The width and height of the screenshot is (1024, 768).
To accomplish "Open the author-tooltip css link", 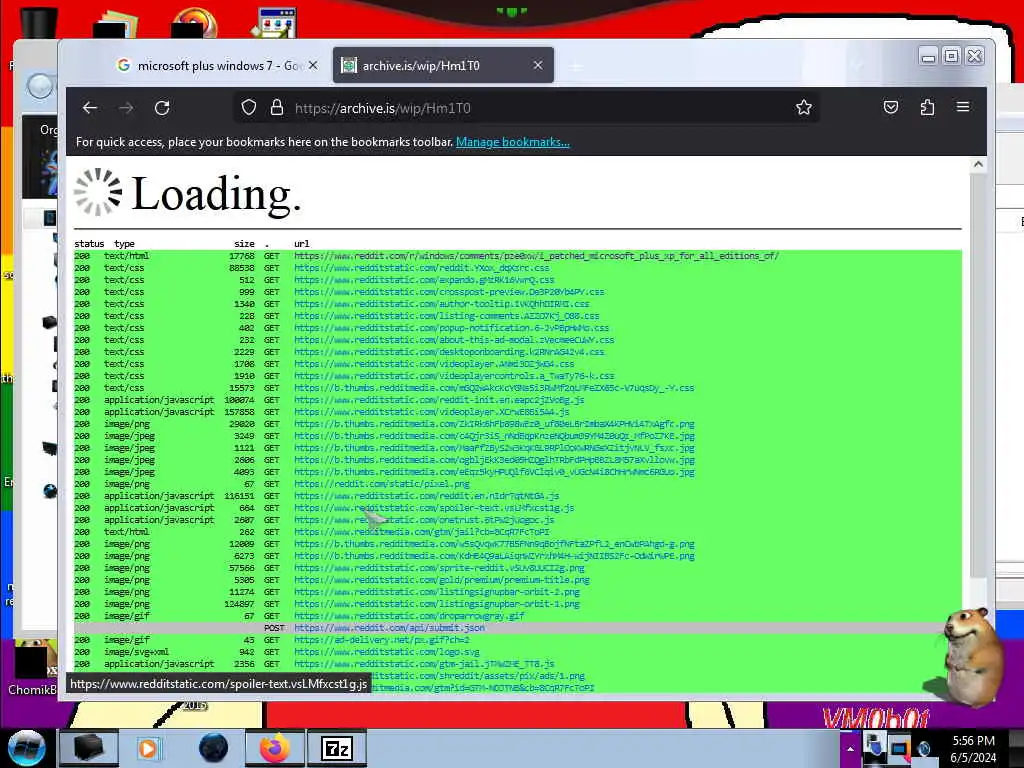I will click(x=441, y=304).
